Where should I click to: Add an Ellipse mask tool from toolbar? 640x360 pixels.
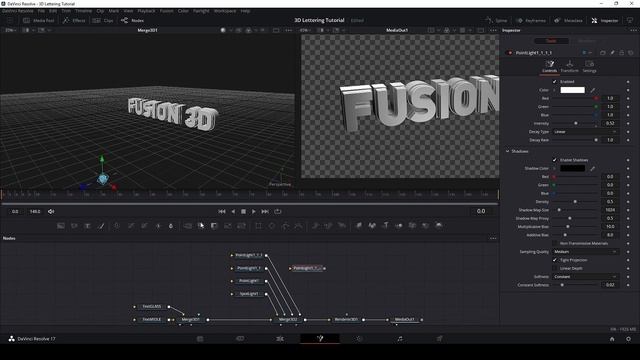[x=272, y=226]
